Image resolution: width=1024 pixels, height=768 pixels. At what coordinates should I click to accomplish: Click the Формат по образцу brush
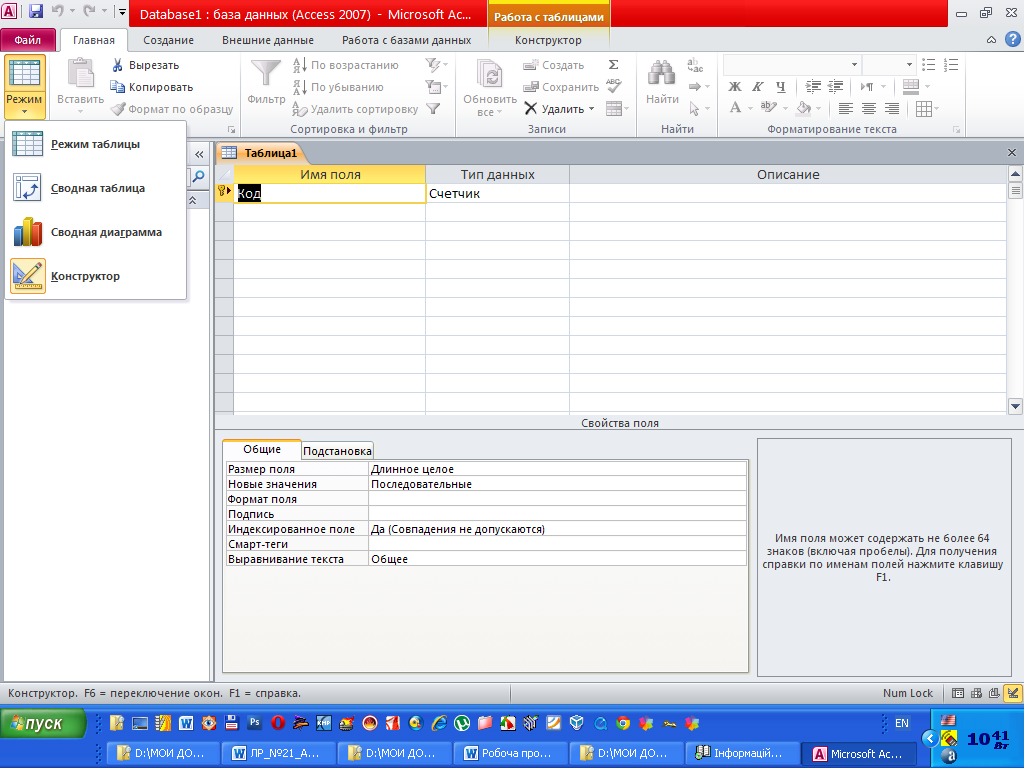click(118, 109)
